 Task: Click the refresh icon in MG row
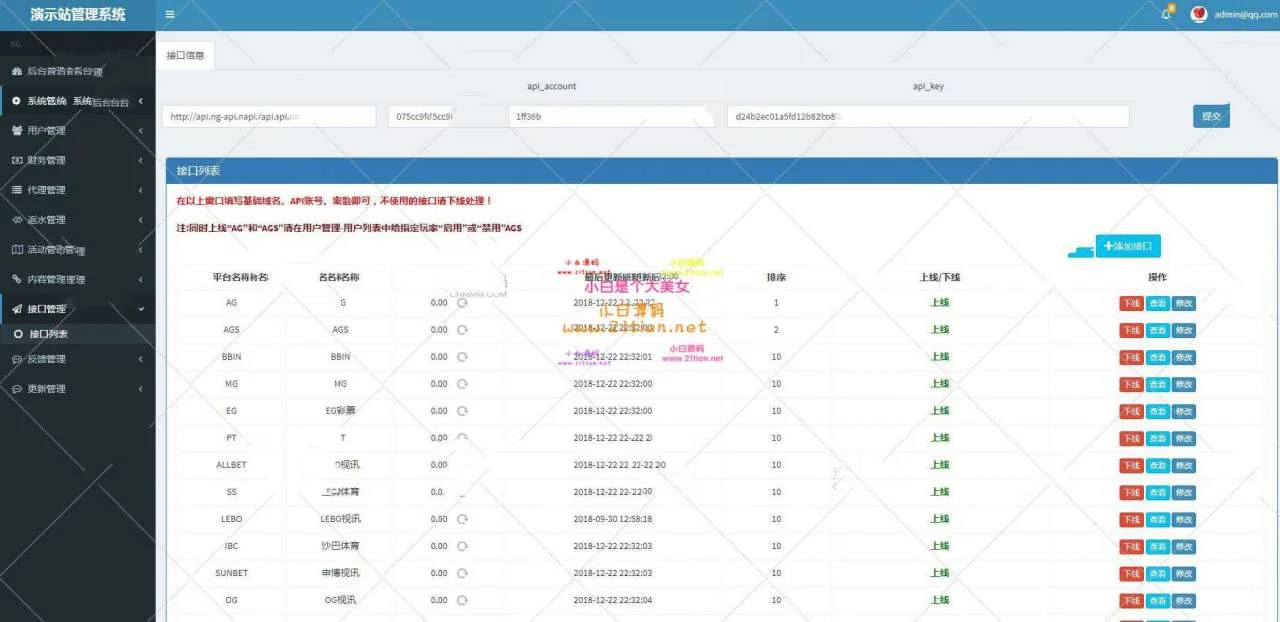pyautogui.click(x=462, y=384)
